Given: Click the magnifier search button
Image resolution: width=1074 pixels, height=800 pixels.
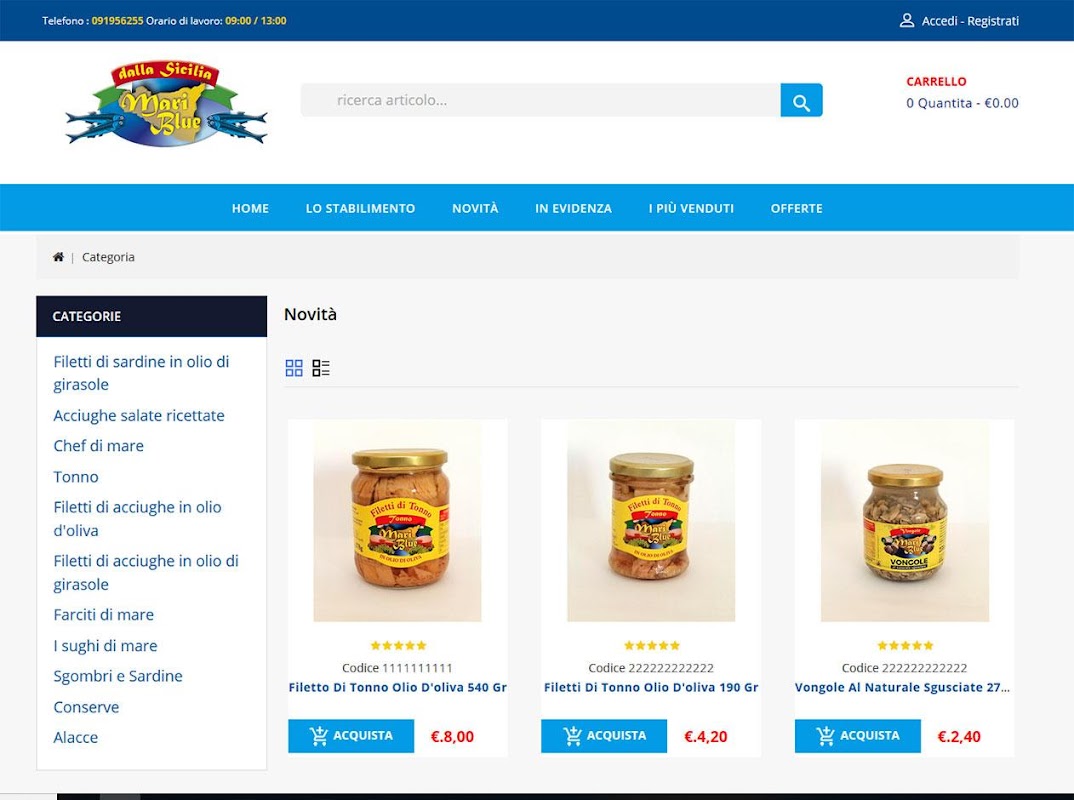Looking at the screenshot, I should coord(801,101).
